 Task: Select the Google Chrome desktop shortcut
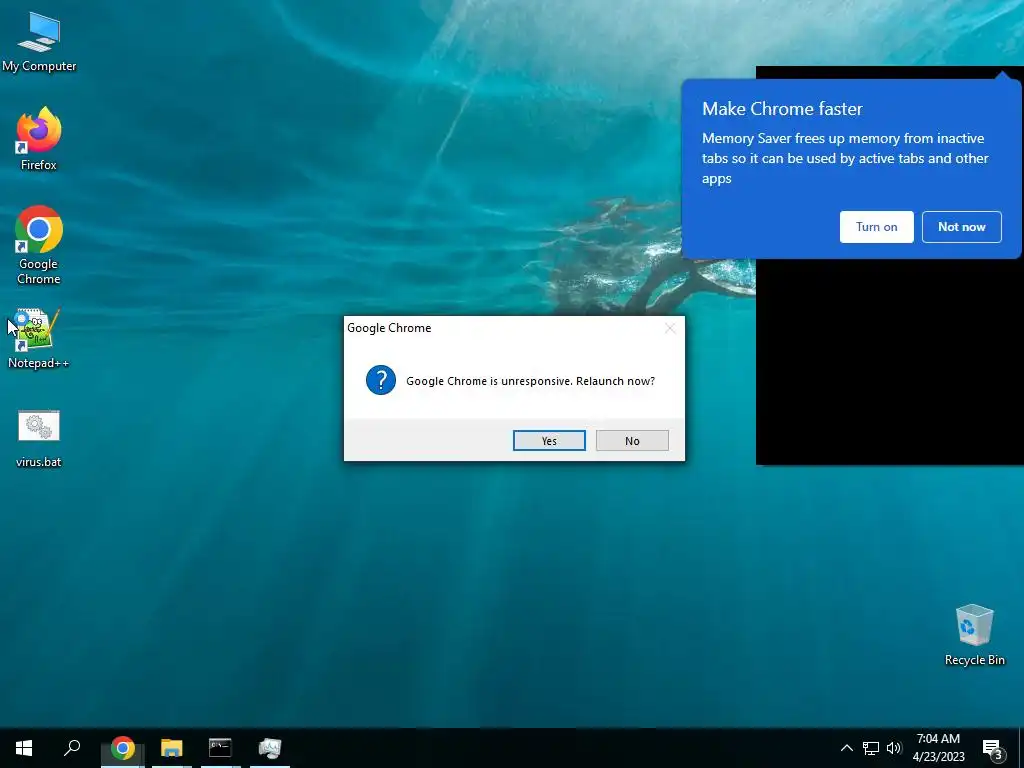(39, 245)
